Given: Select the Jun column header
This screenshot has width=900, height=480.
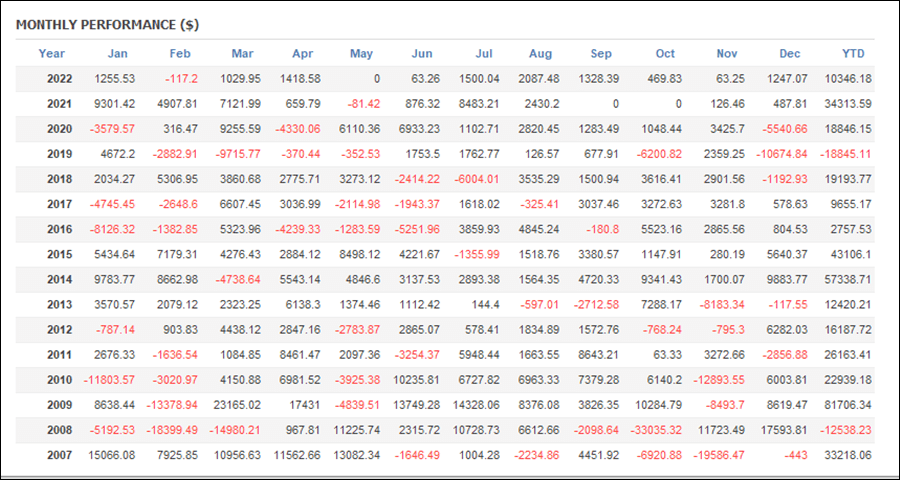Looking at the screenshot, I should tap(422, 54).
